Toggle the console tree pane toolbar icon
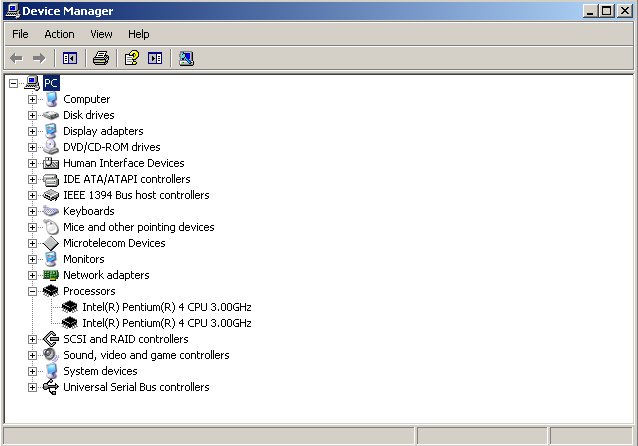 [70, 58]
